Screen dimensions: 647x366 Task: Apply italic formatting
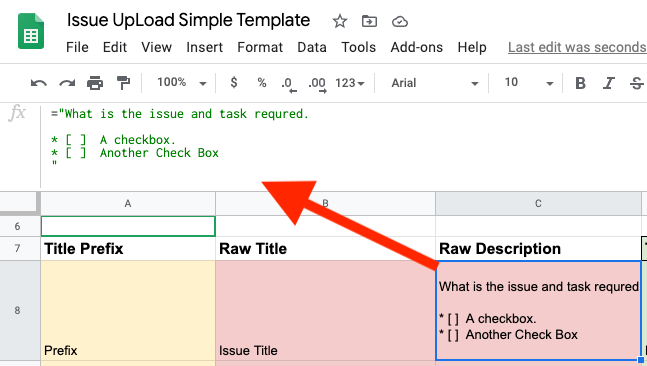[x=608, y=83]
